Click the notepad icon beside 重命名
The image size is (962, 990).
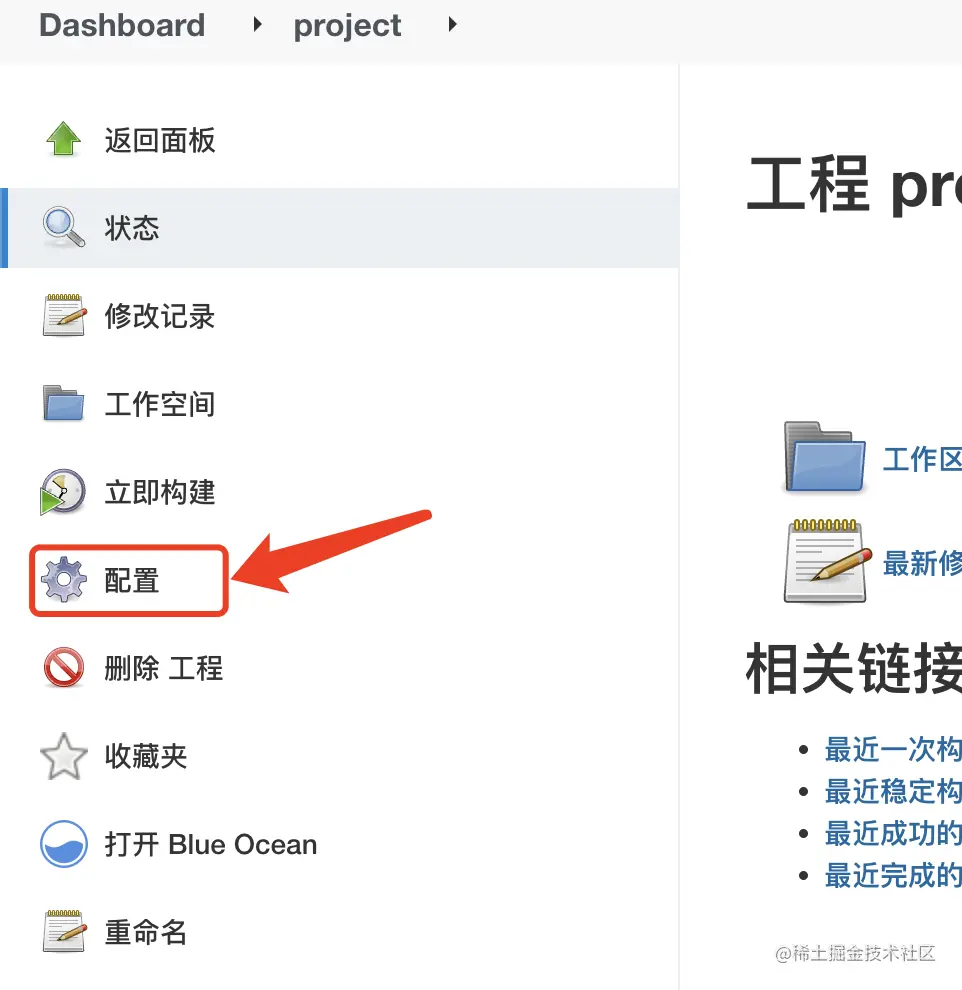[x=64, y=931]
